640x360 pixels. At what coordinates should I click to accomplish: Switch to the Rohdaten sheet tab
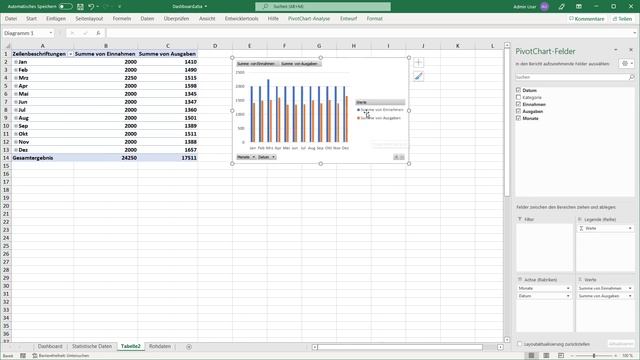tap(160, 347)
